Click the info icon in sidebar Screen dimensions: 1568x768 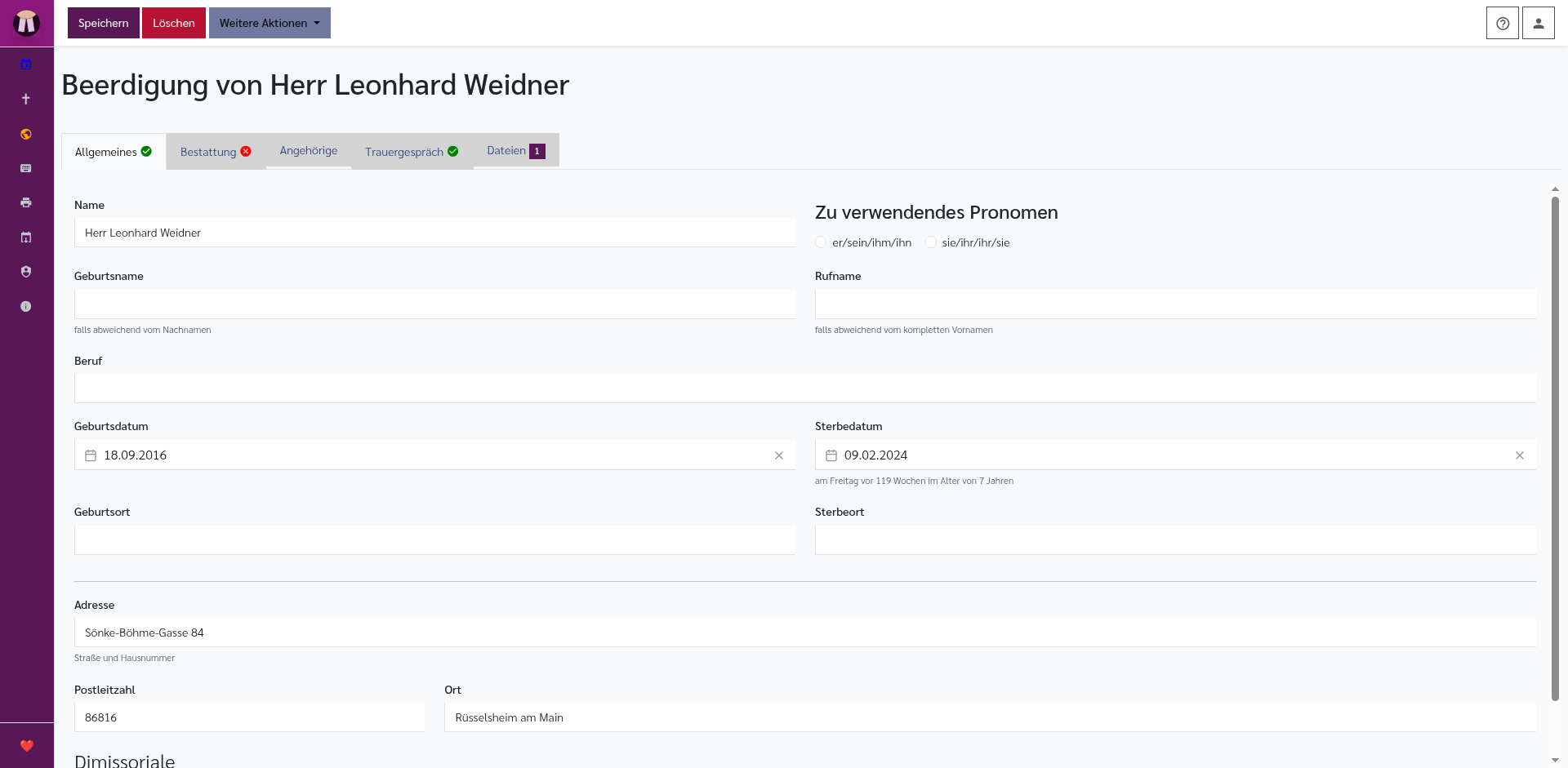pyautogui.click(x=26, y=307)
